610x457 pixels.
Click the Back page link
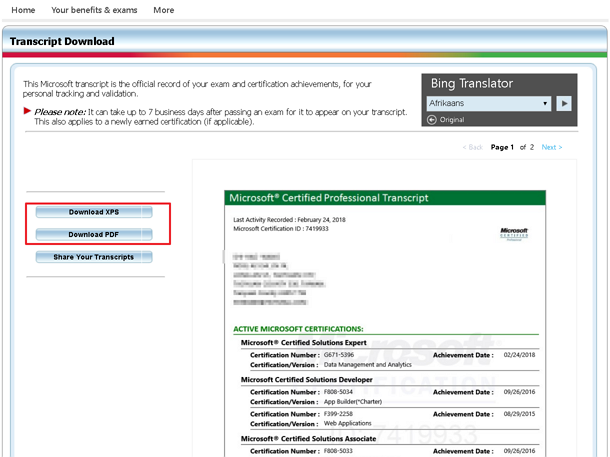(473, 147)
